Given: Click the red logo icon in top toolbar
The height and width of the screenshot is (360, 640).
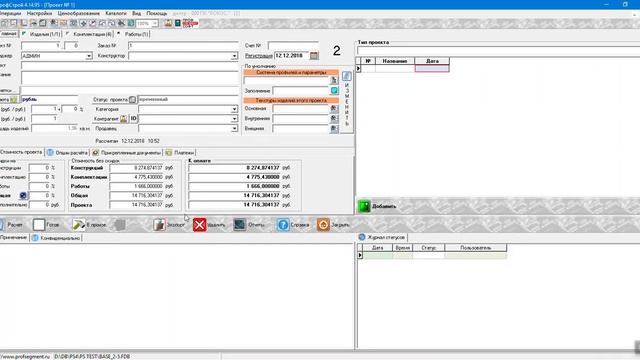Looking at the screenshot, I should pos(190,23).
